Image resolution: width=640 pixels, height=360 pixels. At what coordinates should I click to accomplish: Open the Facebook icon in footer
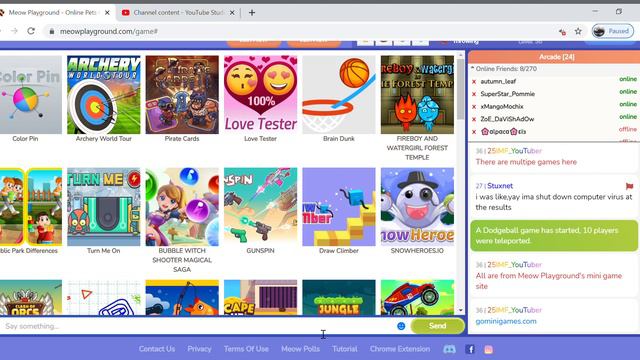[x=470, y=349]
